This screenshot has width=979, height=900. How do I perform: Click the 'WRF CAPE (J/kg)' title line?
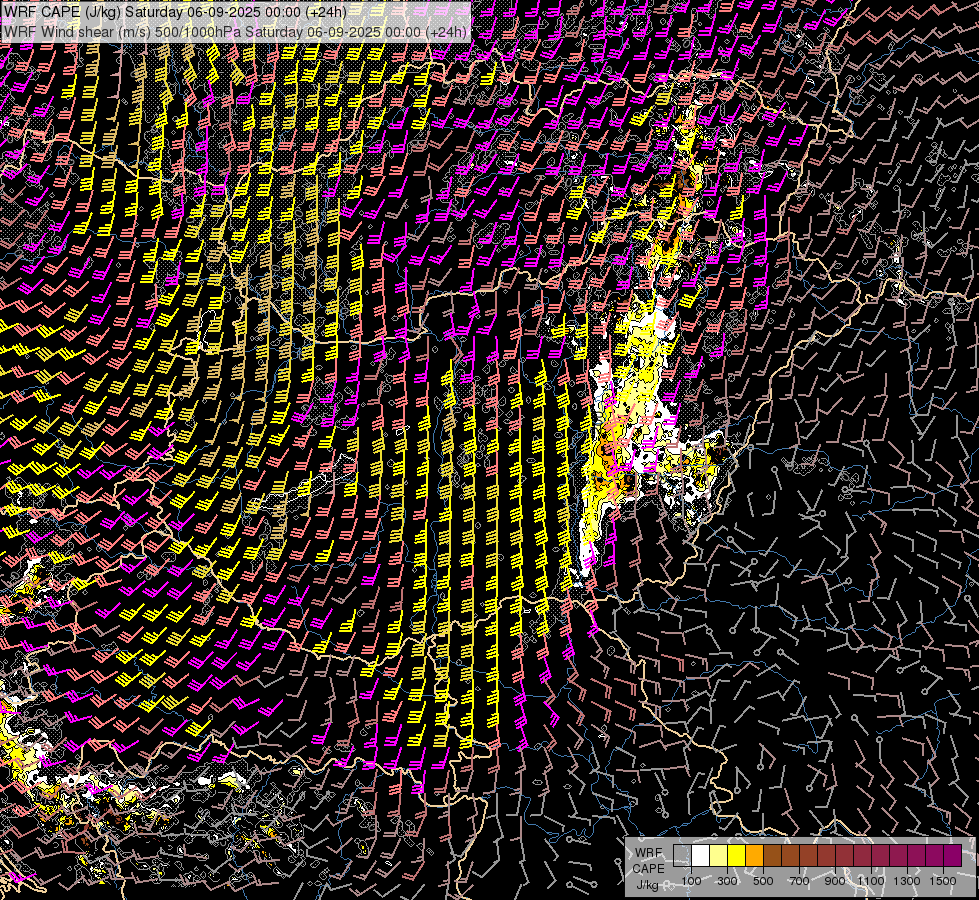[x=175, y=12]
